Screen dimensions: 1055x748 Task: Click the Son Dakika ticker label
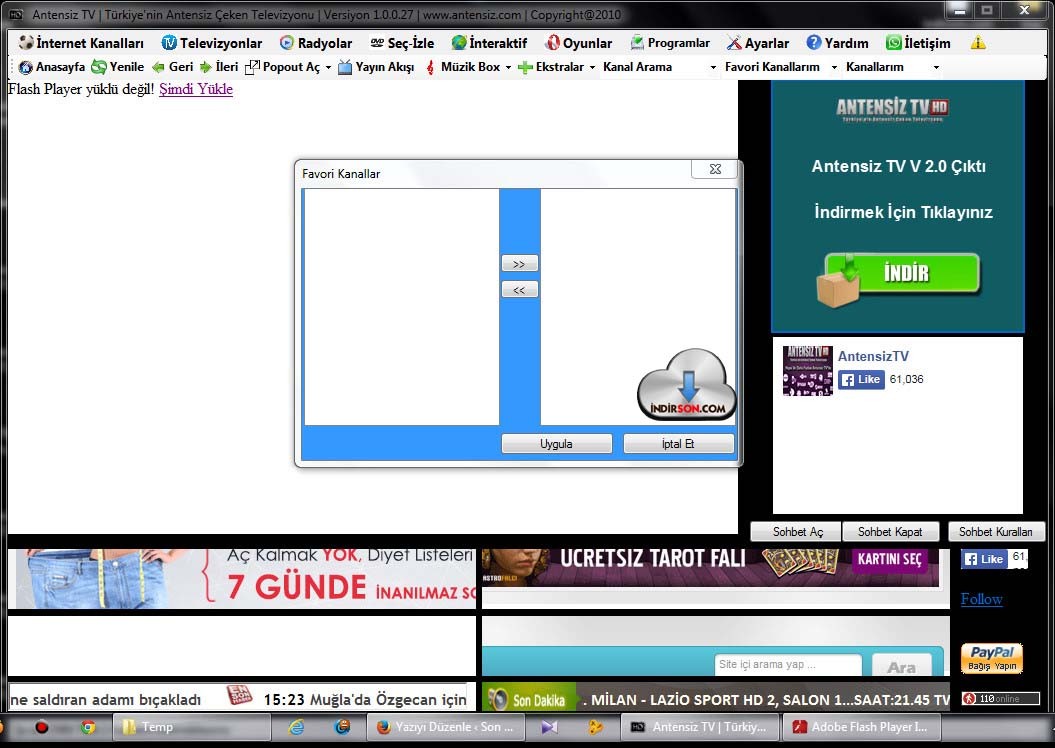pyautogui.click(x=530, y=700)
